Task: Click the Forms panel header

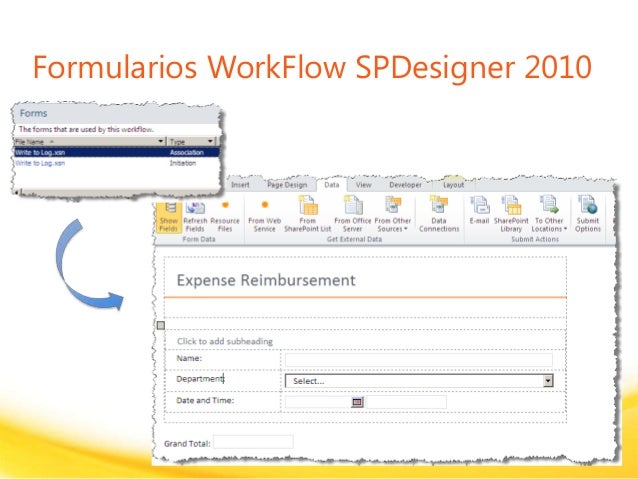Action: click(x=33, y=113)
